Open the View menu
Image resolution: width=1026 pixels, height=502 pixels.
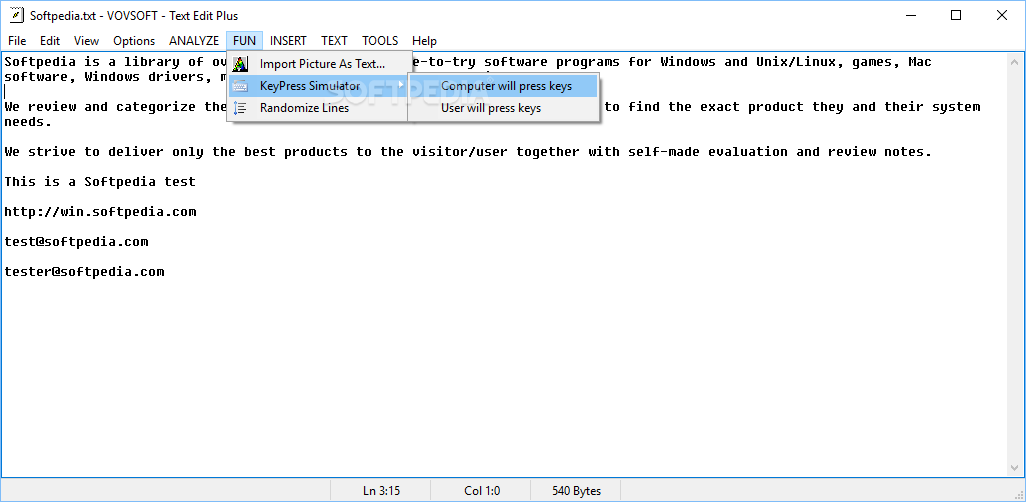86,41
